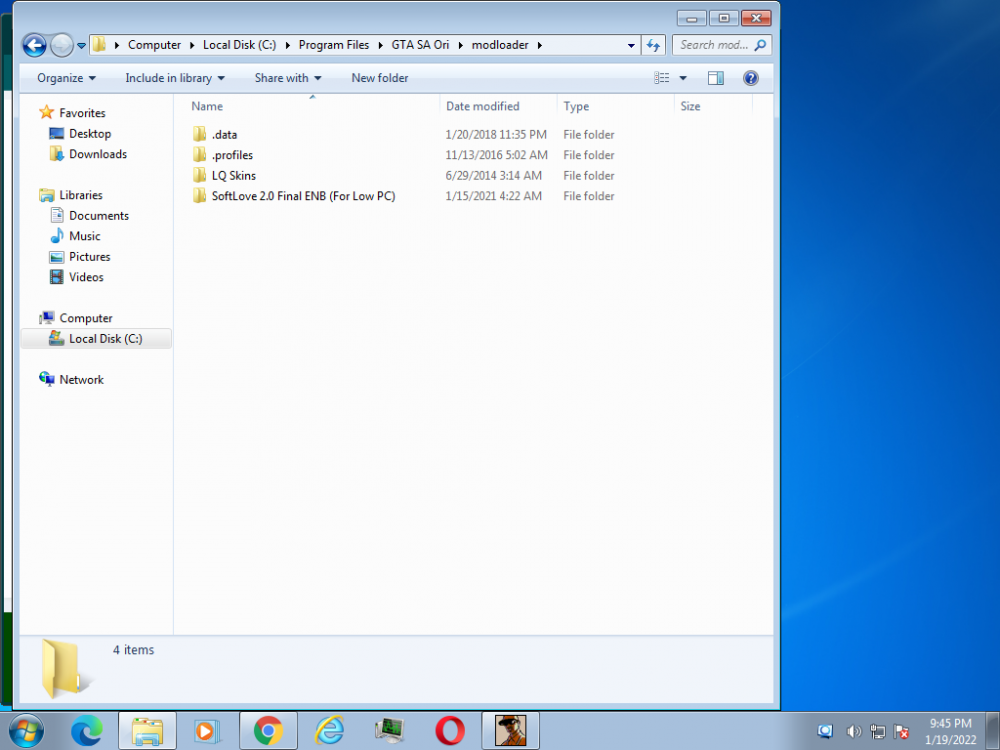Open previous locations dropdown in address bar
1000x750 pixels.
coord(631,45)
